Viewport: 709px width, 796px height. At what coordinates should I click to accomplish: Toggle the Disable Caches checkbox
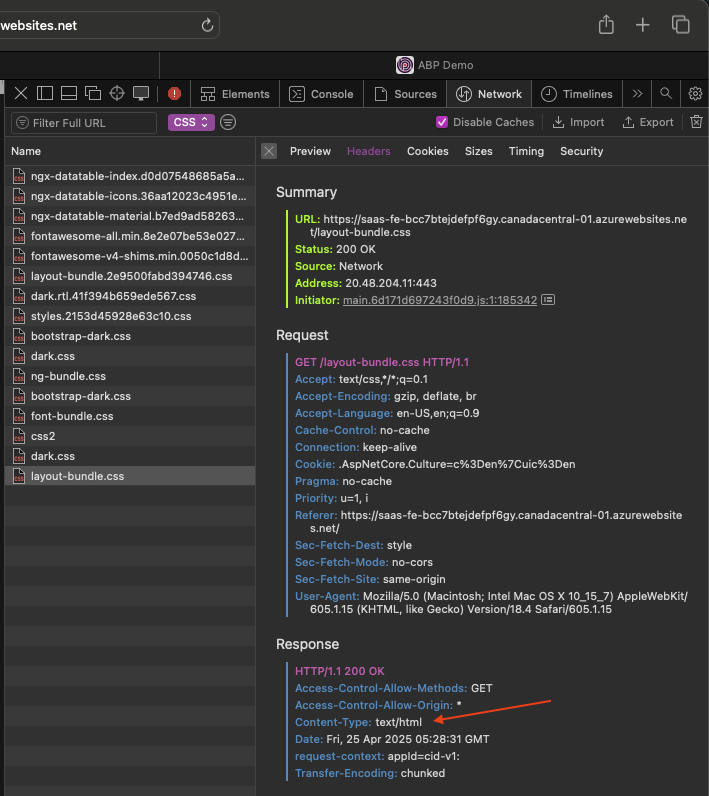click(x=442, y=122)
